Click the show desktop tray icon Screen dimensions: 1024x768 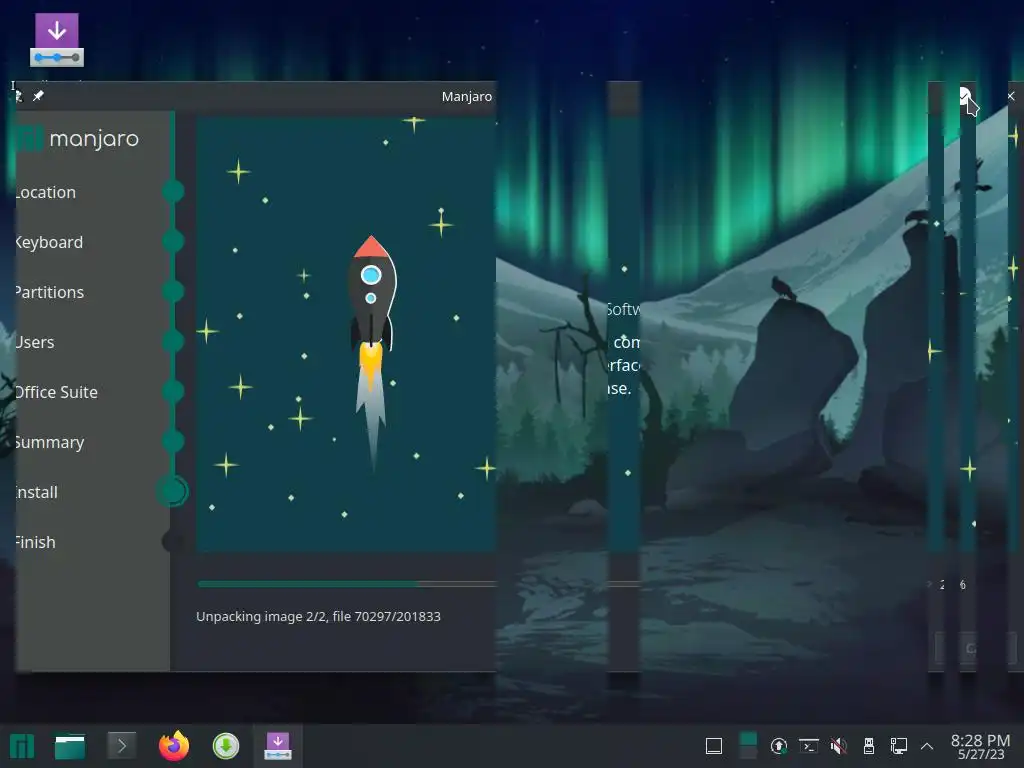tap(714, 746)
